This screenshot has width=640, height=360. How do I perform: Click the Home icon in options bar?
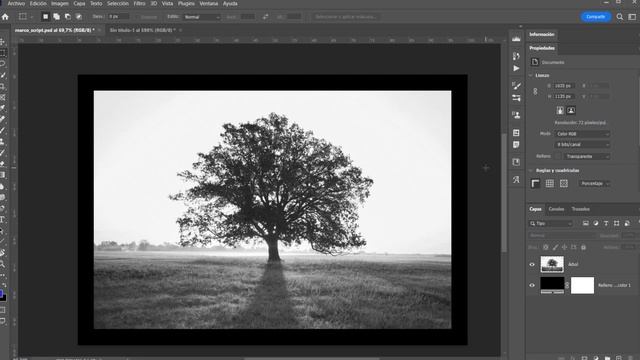(x=5, y=17)
